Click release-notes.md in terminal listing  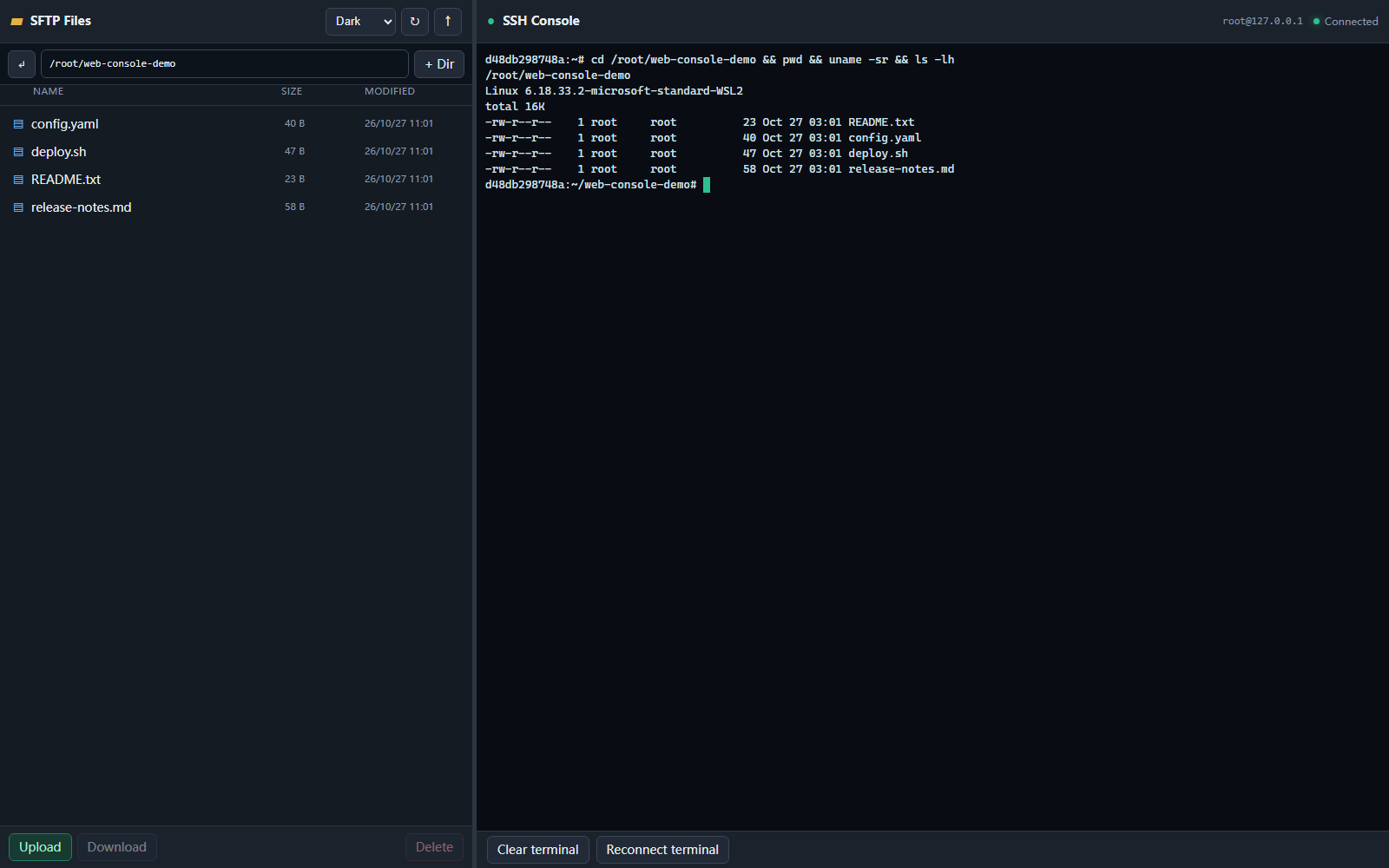tap(901, 169)
